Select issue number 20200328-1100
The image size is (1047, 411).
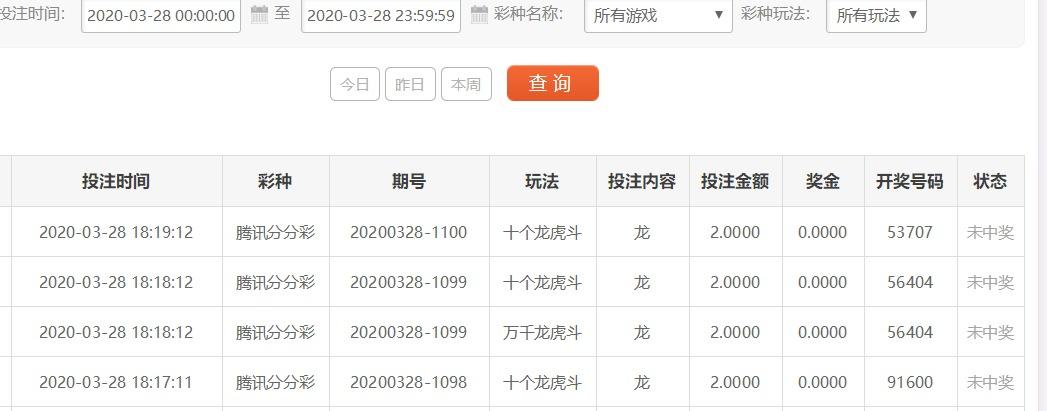tap(409, 232)
